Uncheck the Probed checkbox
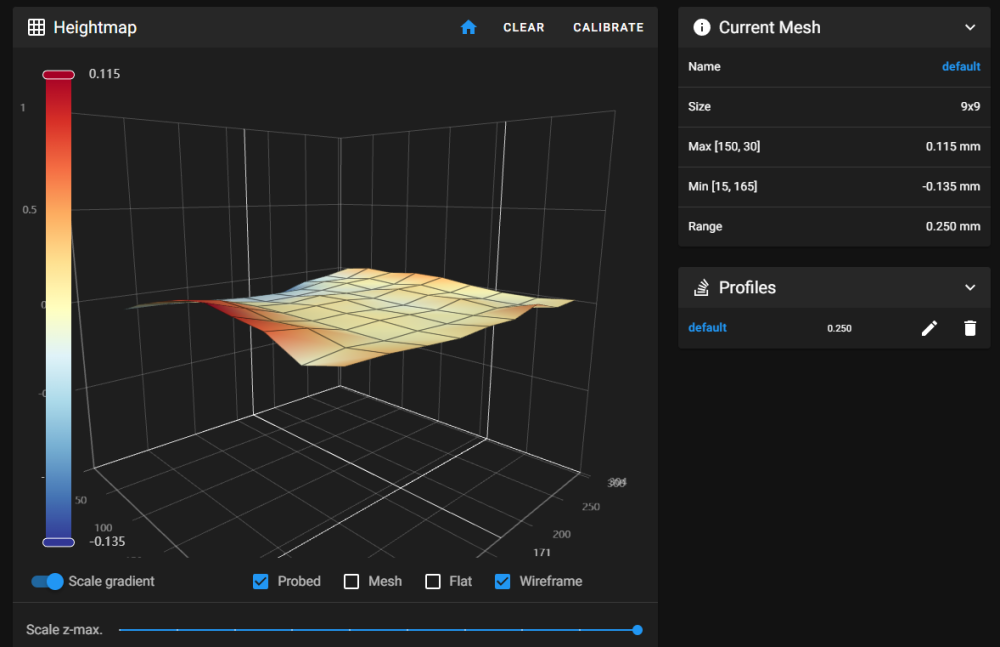Viewport: 1000px width, 647px height. point(260,581)
